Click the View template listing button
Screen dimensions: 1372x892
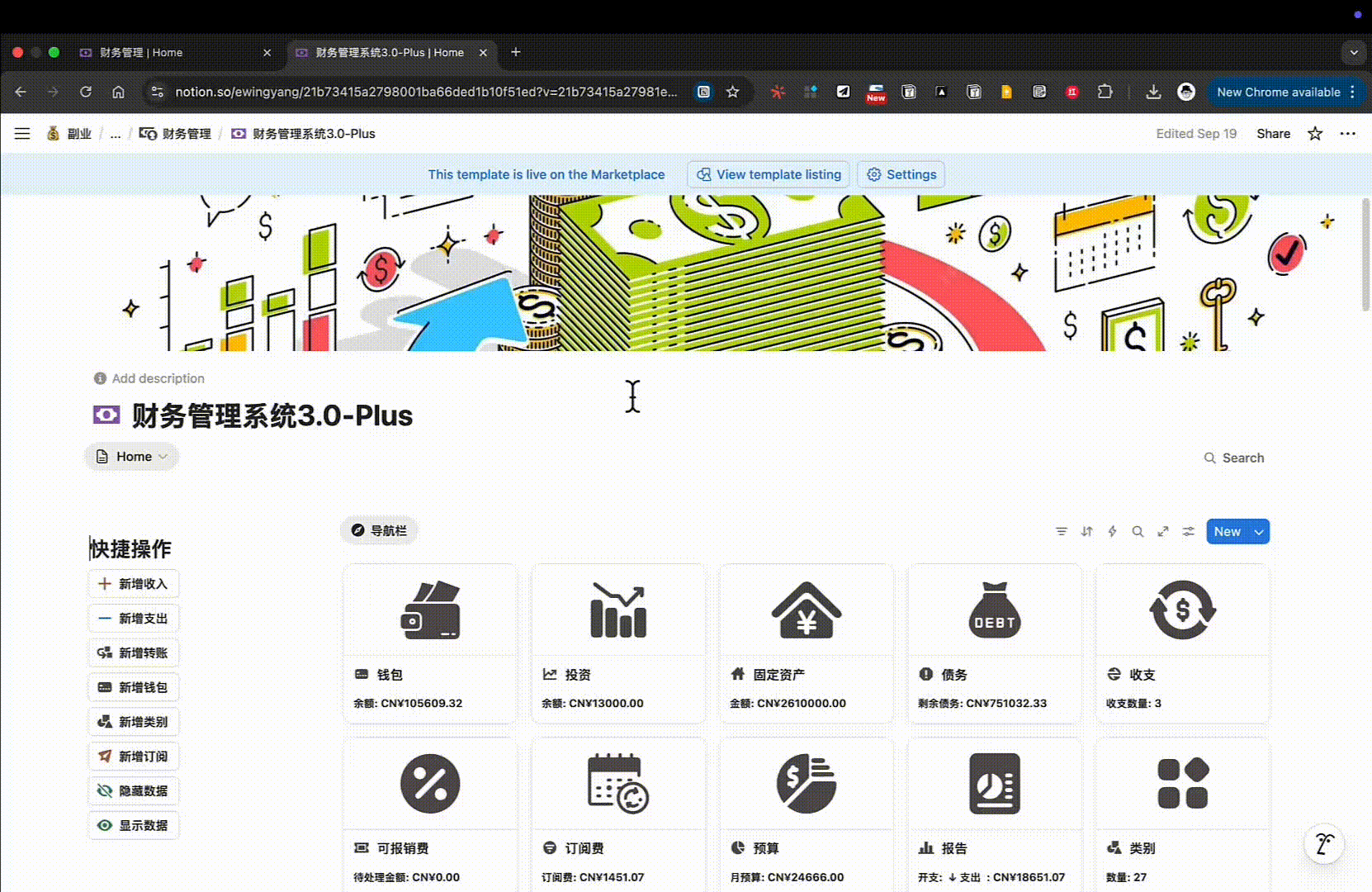[769, 175]
